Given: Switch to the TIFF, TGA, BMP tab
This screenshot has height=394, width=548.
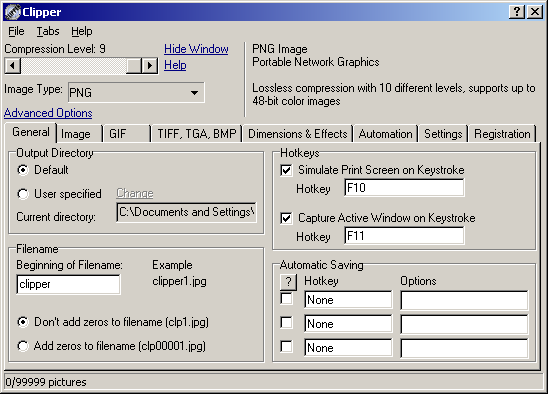Looking at the screenshot, I should click(196, 134).
